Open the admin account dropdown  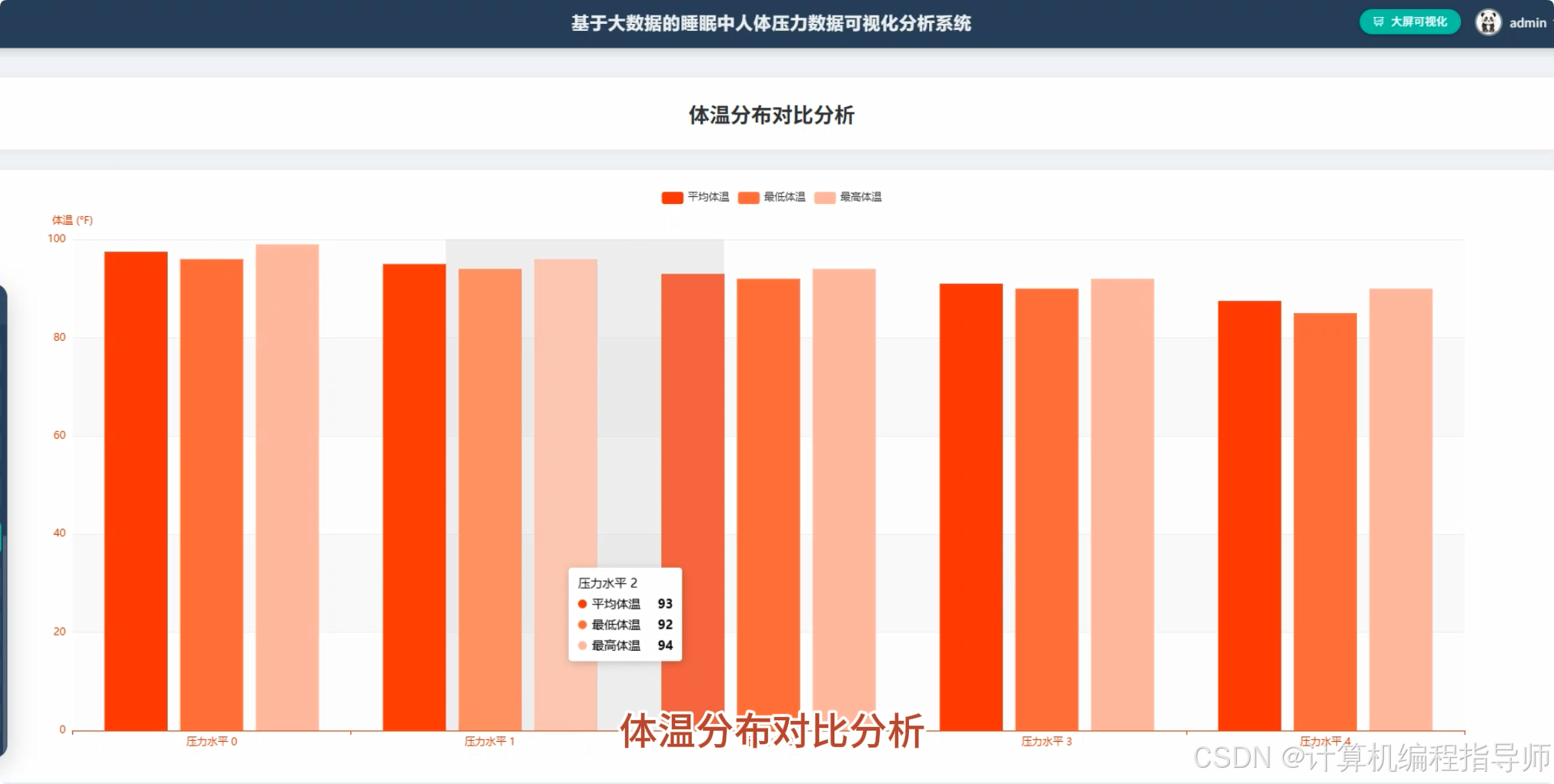(x=1527, y=22)
